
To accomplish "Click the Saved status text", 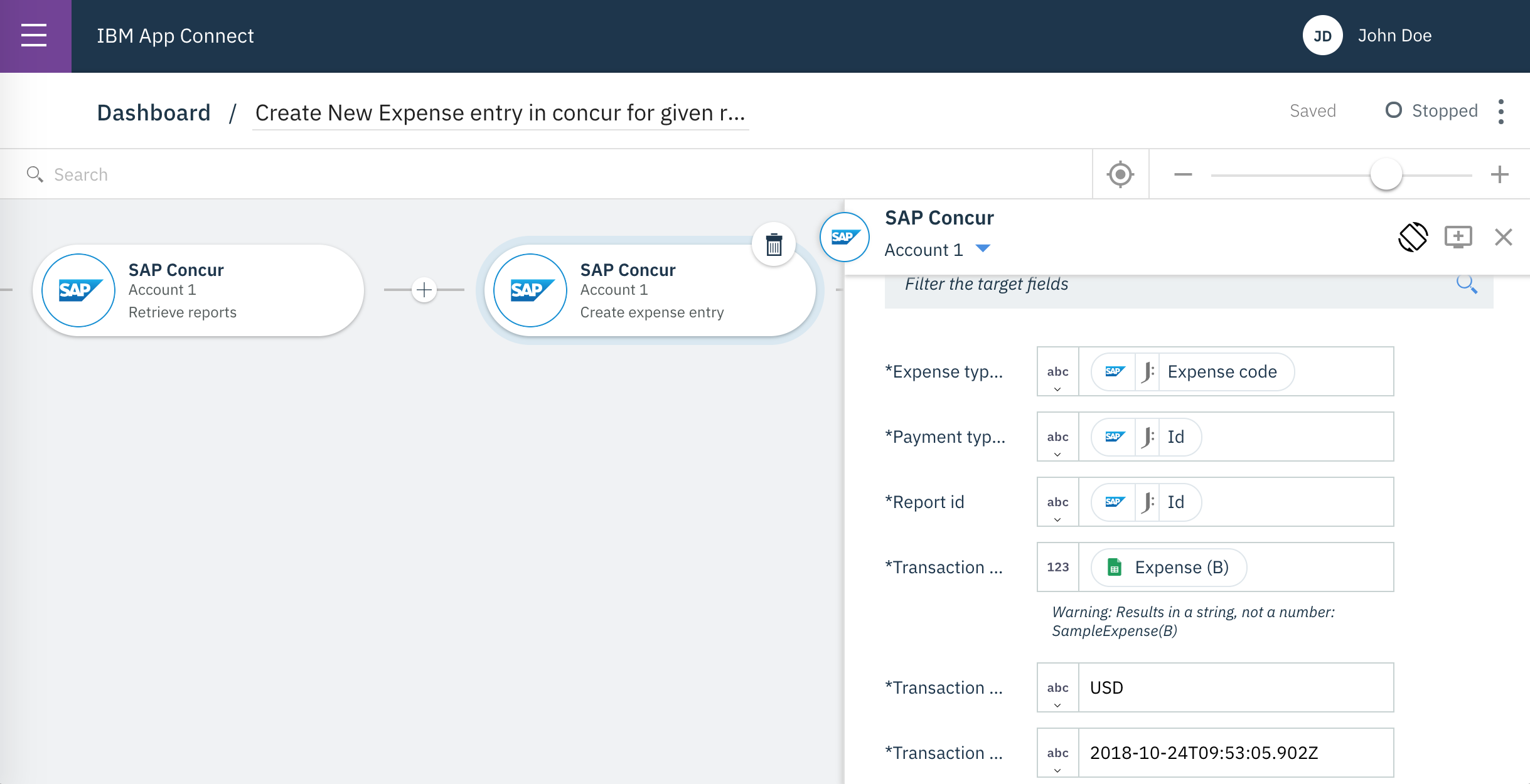I will pyautogui.click(x=1312, y=110).
